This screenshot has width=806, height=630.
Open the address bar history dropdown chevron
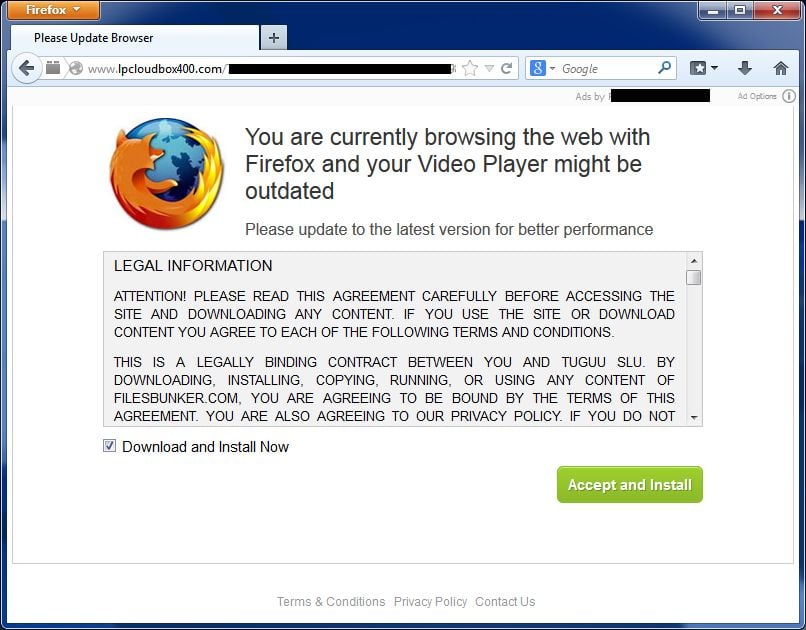coord(489,67)
